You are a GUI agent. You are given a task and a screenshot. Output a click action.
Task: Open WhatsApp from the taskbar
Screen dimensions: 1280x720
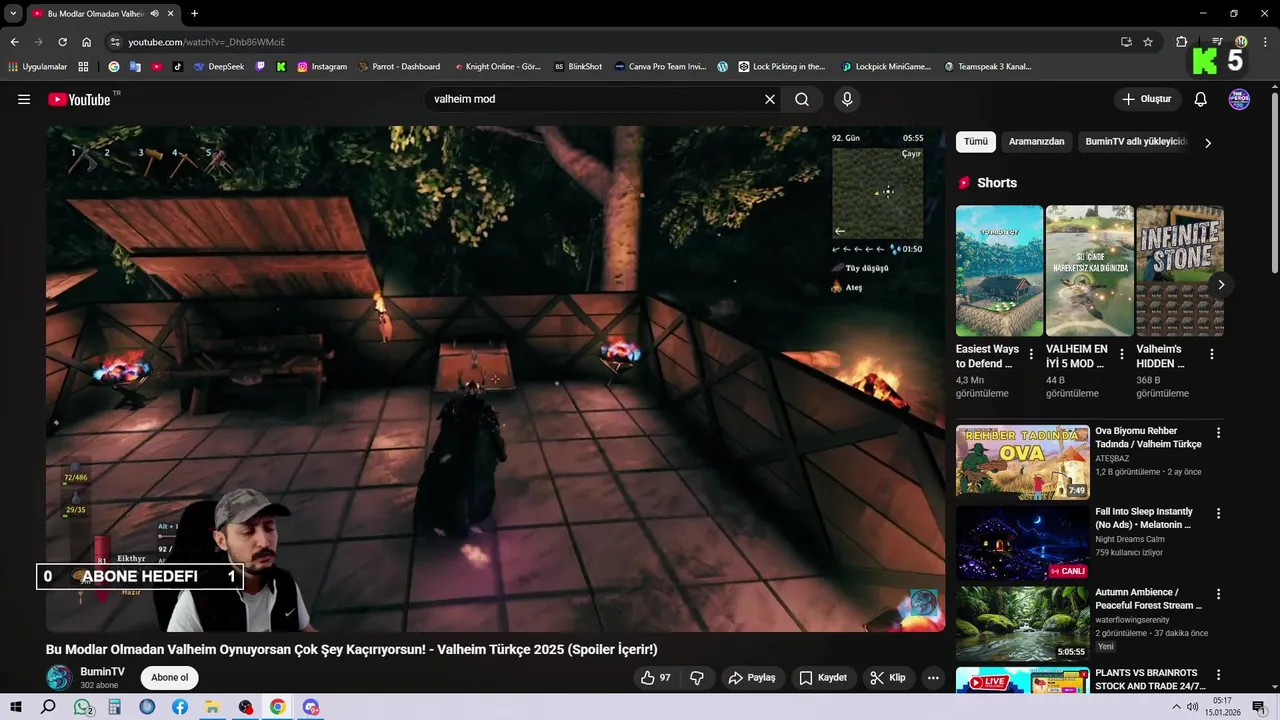84,707
